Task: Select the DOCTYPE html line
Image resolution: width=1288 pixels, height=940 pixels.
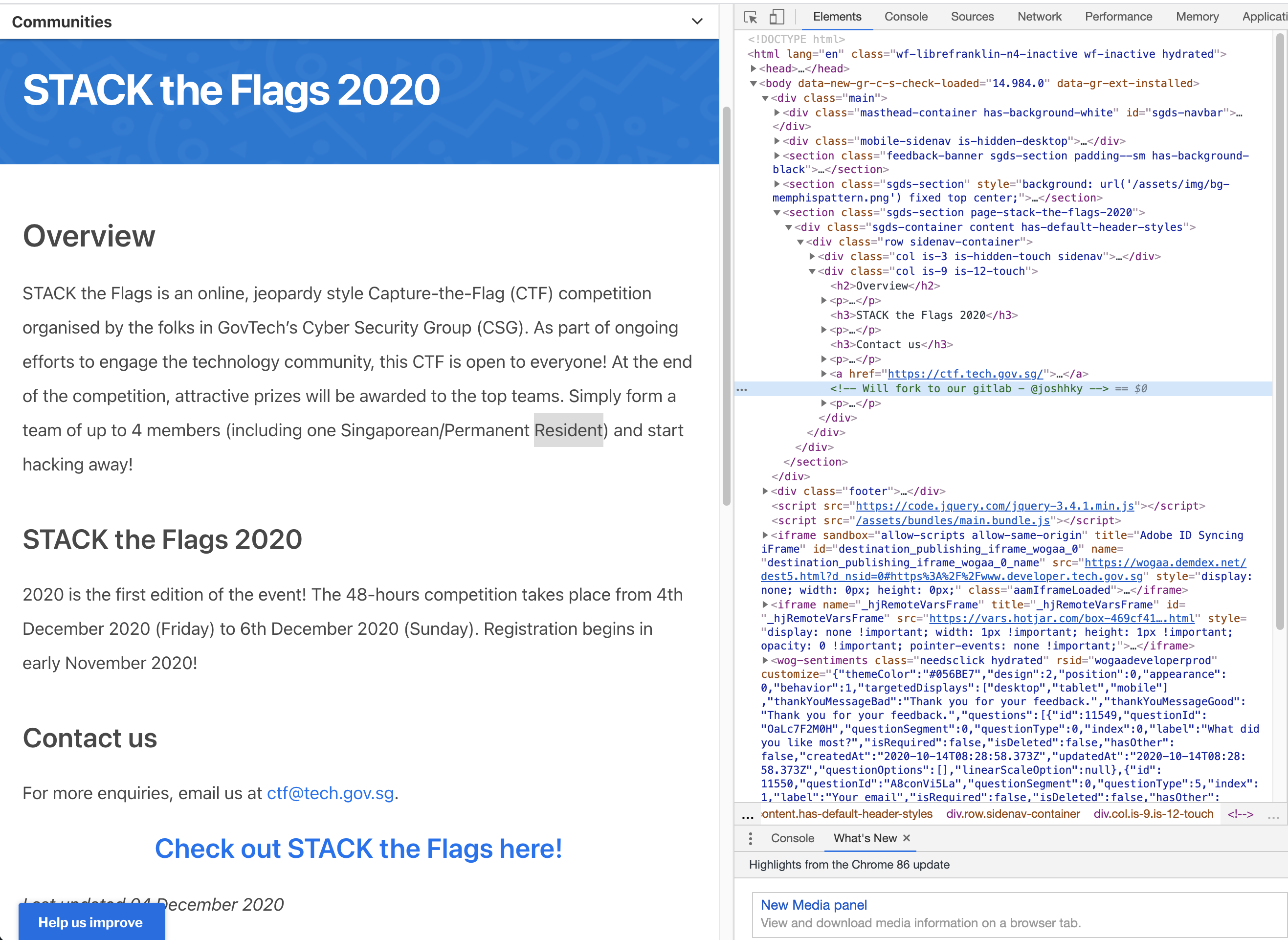Action: [796, 39]
